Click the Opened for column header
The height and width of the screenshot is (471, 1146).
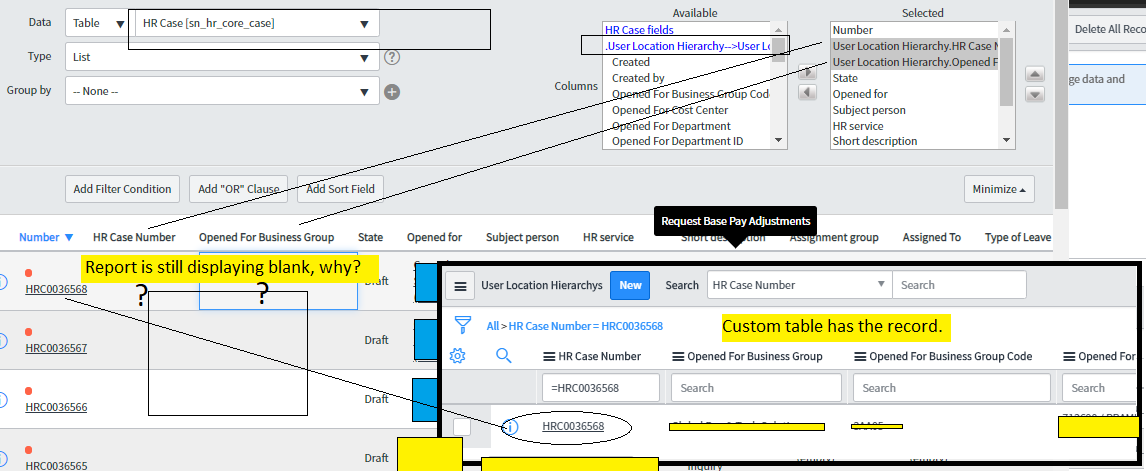coord(435,237)
